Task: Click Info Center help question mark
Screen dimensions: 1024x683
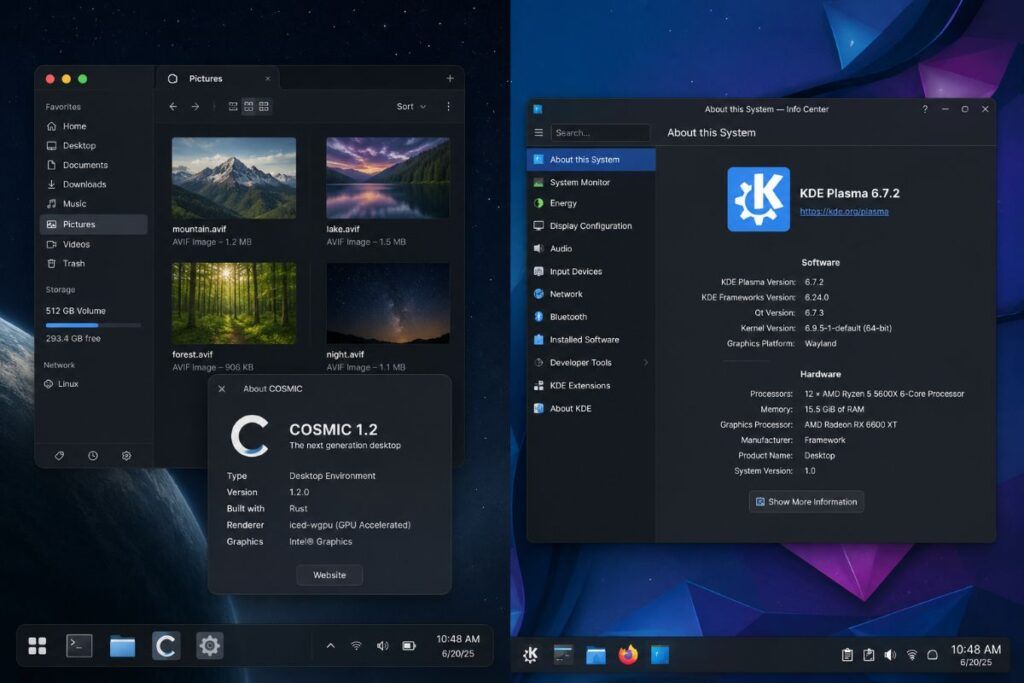Action: [x=925, y=109]
